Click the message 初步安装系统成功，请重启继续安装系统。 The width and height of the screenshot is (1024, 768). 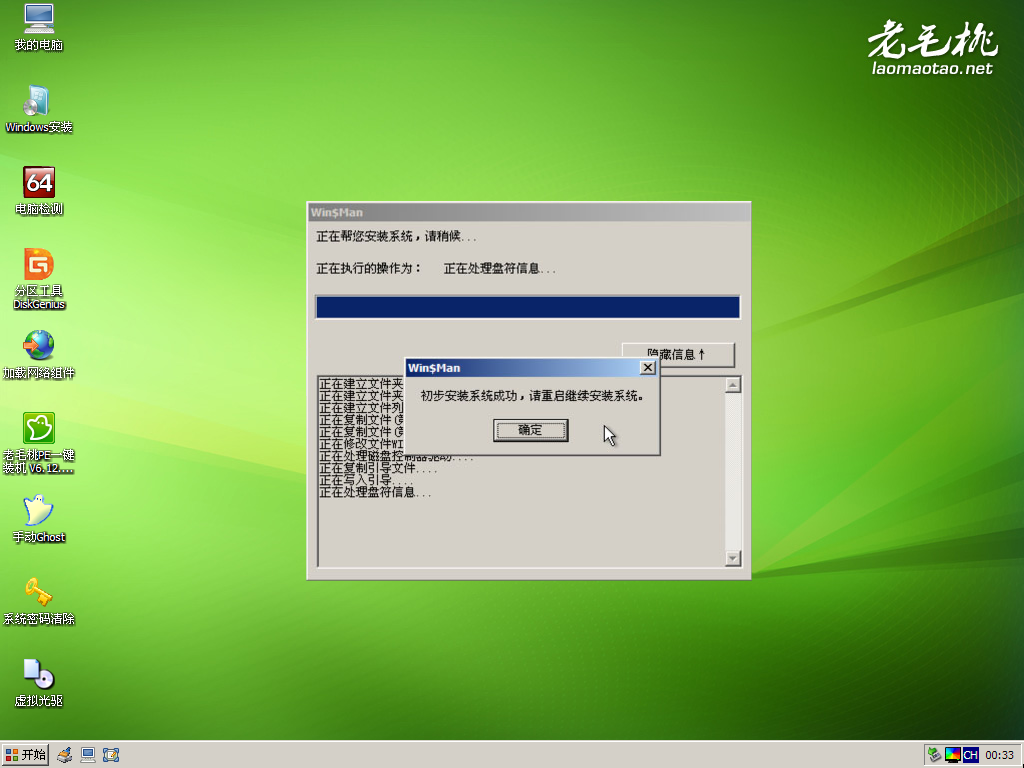click(532, 396)
